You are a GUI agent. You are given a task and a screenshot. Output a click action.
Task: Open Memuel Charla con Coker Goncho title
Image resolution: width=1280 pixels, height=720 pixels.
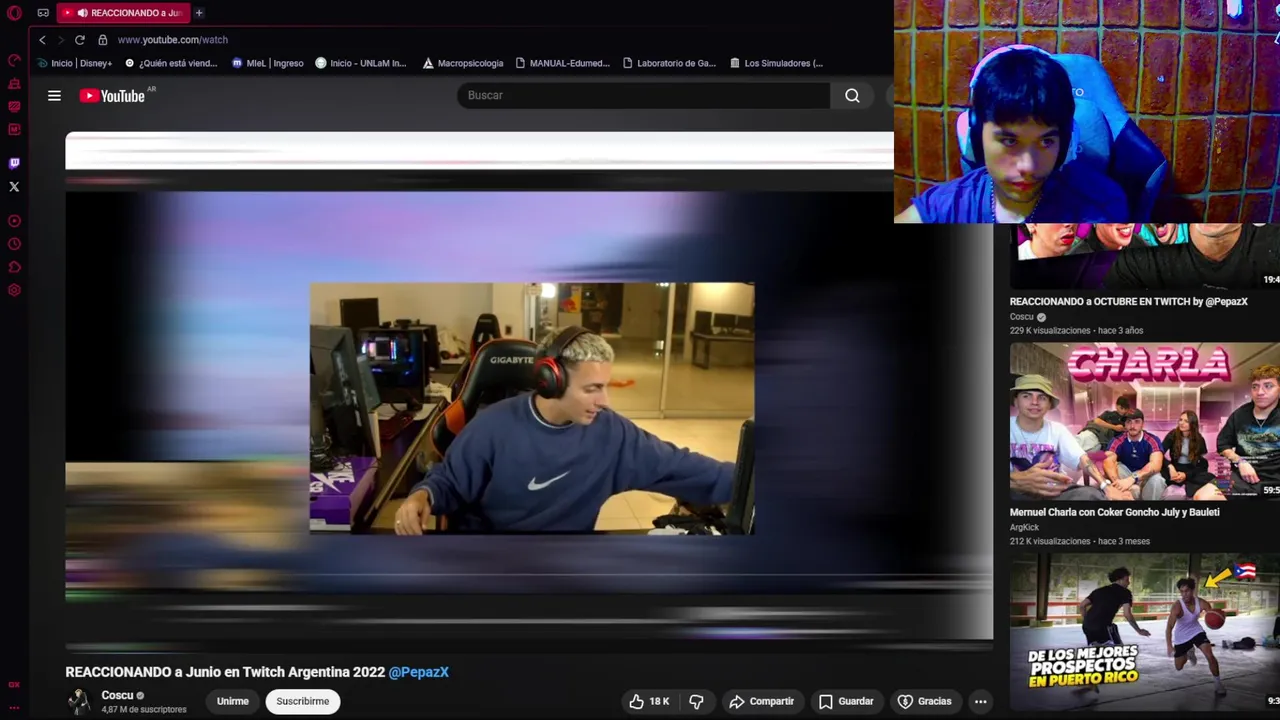click(x=1114, y=512)
